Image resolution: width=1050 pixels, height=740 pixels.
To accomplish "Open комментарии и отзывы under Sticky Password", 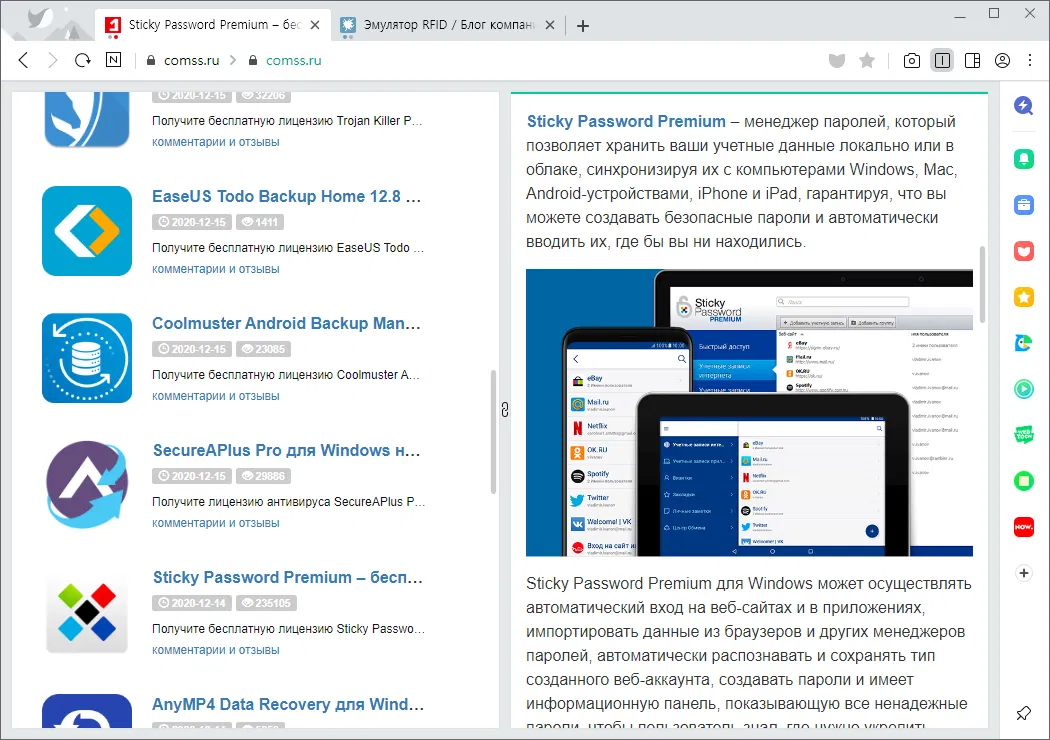I will point(216,650).
